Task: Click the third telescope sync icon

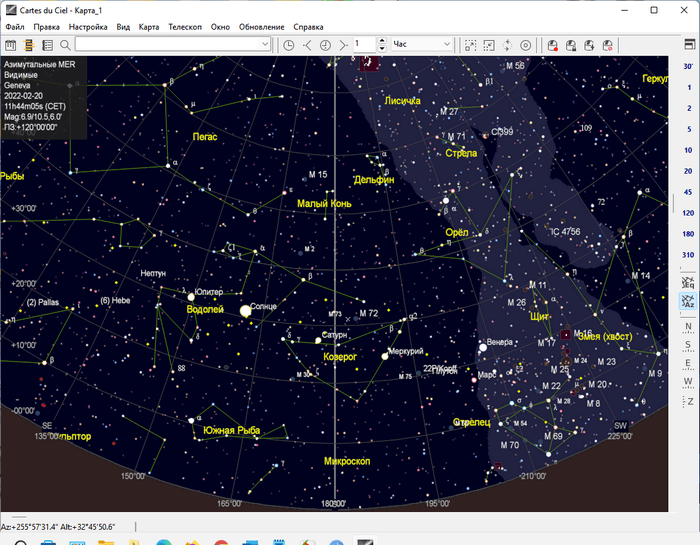Action: click(x=589, y=45)
